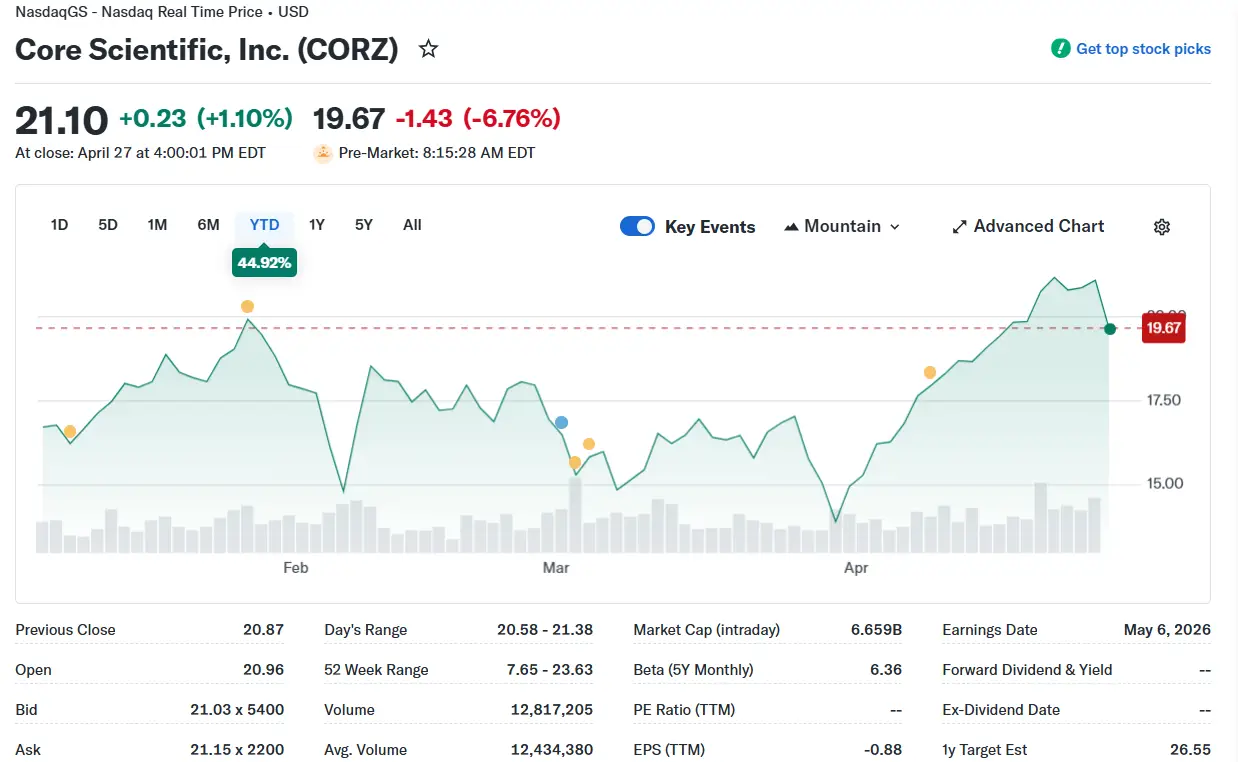Screen dimensions: 1238x762
Task: Click the green checkmark stock picks icon
Action: coord(1060,48)
